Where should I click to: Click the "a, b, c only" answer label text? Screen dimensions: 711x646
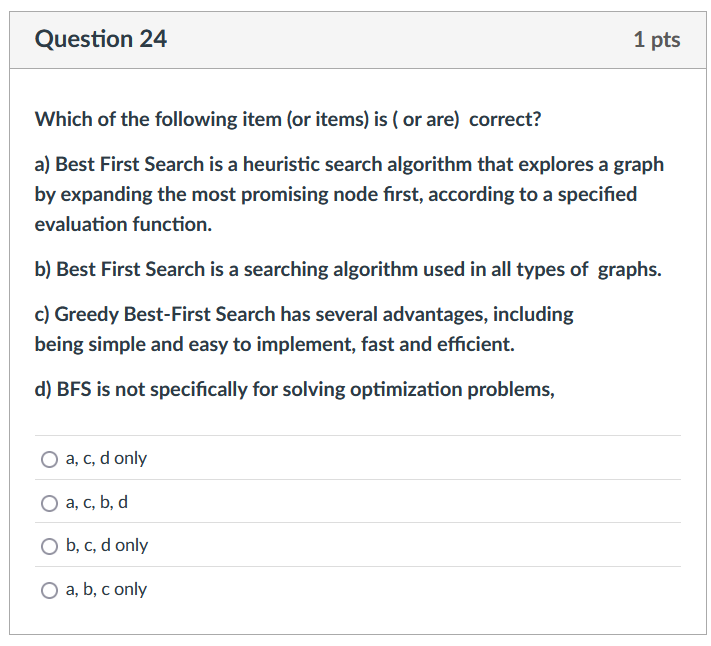(106, 589)
